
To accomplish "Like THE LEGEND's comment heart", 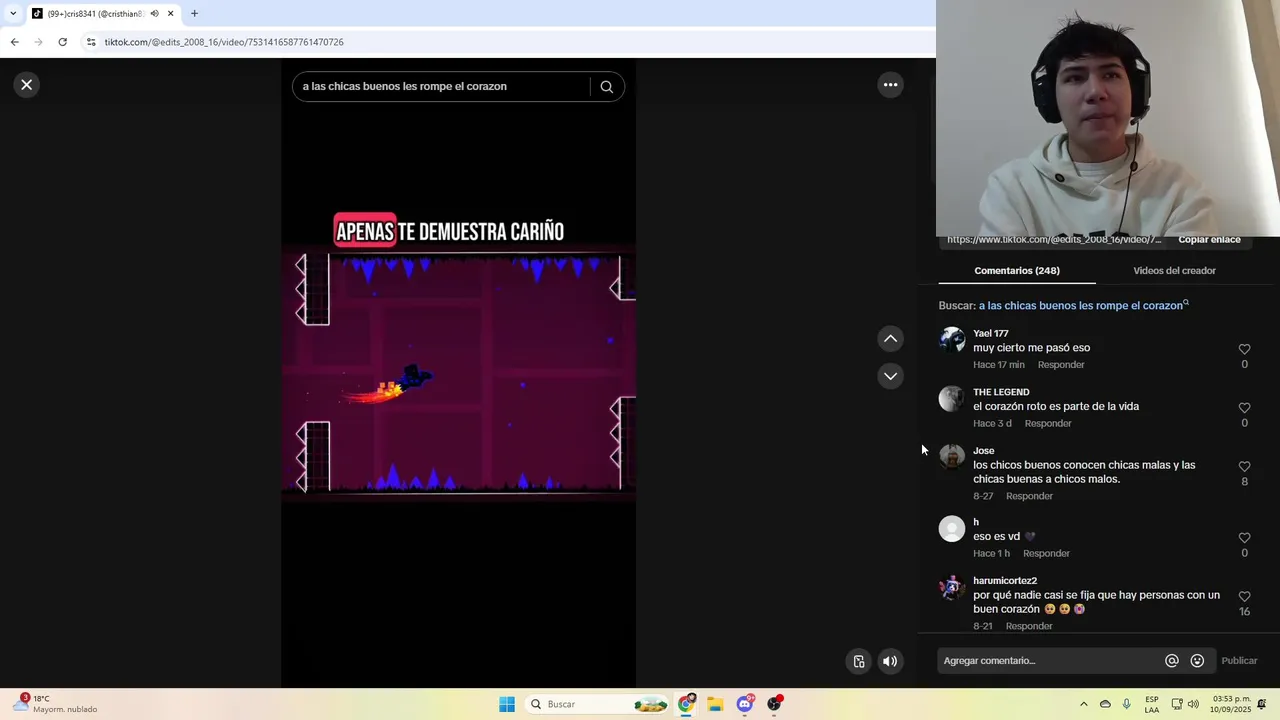I will click(x=1244, y=408).
